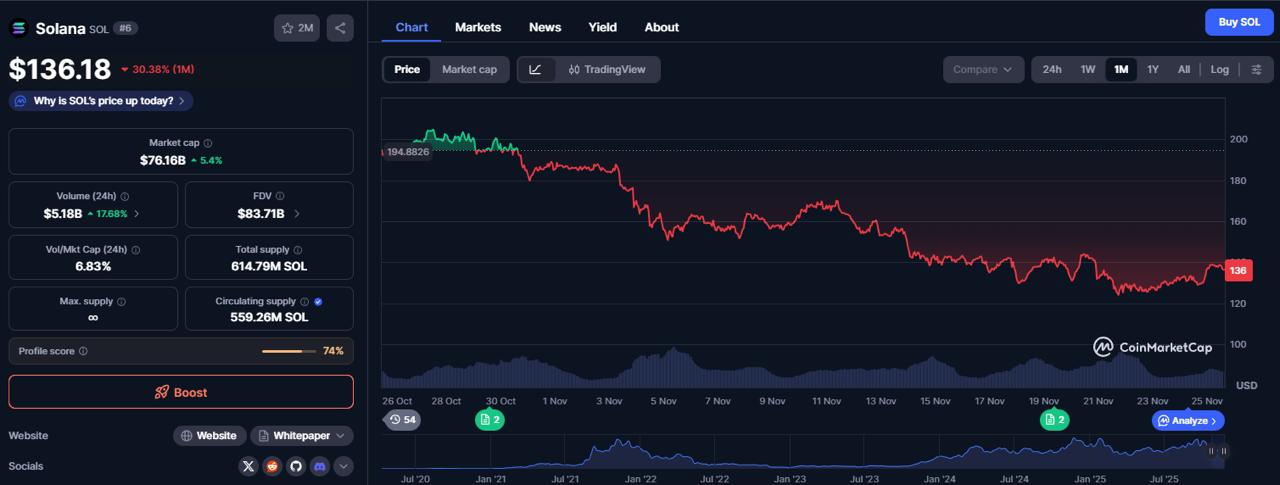Click the 194.8826 opening price label
Viewport: 1280px width, 485px height.
pyautogui.click(x=406, y=151)
